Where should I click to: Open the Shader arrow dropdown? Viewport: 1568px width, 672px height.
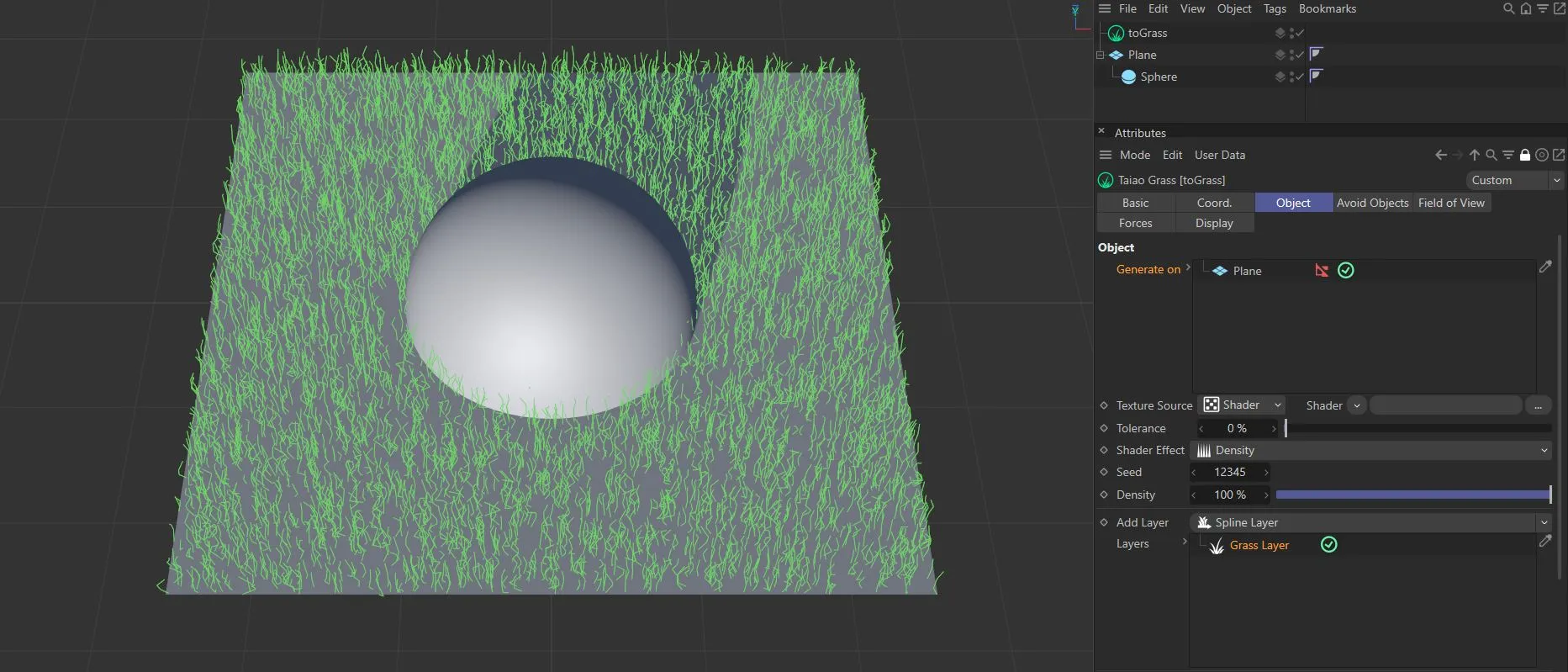pos(1356,405)
